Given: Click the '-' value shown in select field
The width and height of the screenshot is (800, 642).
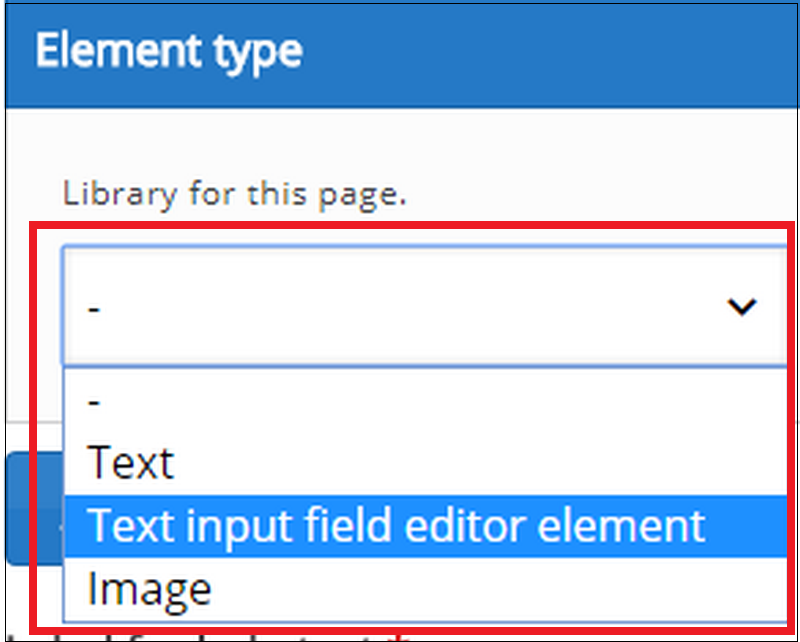Looking at the screenshot, I should 94,308.
